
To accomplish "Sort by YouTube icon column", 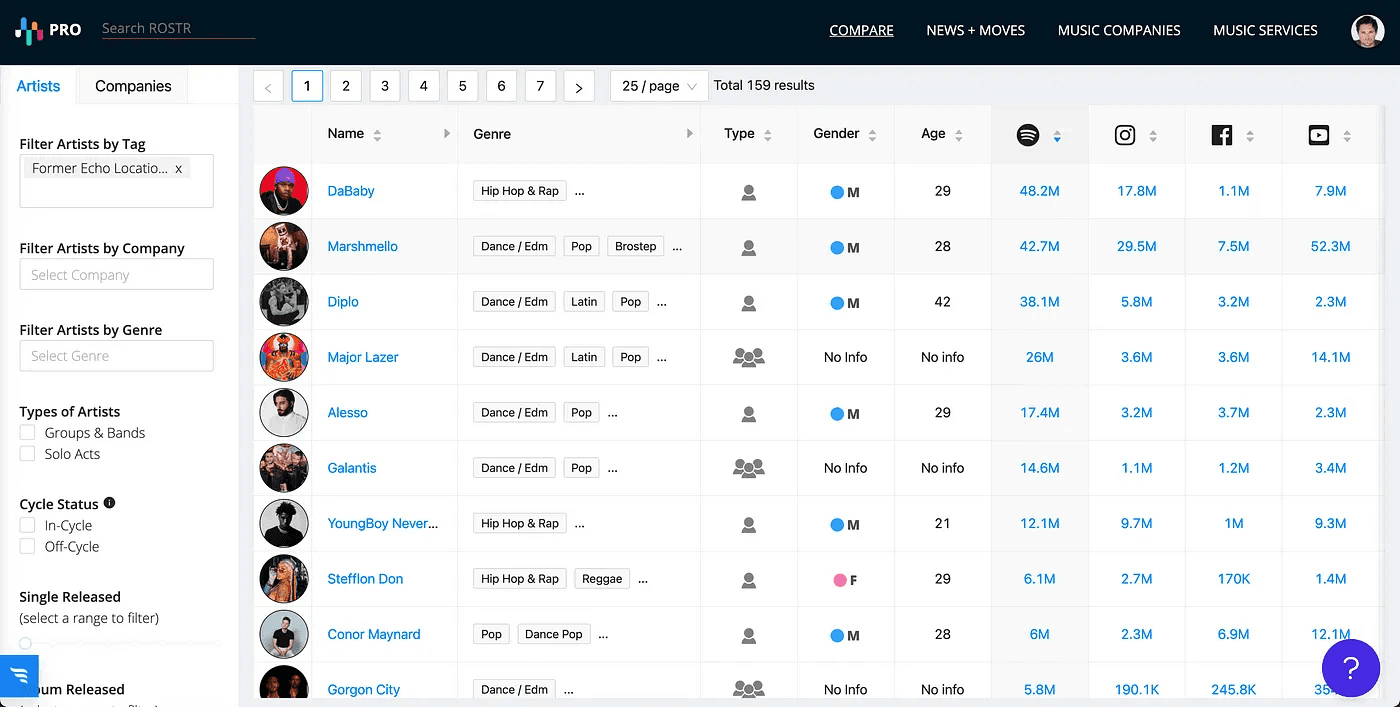I will [1347, 135].
